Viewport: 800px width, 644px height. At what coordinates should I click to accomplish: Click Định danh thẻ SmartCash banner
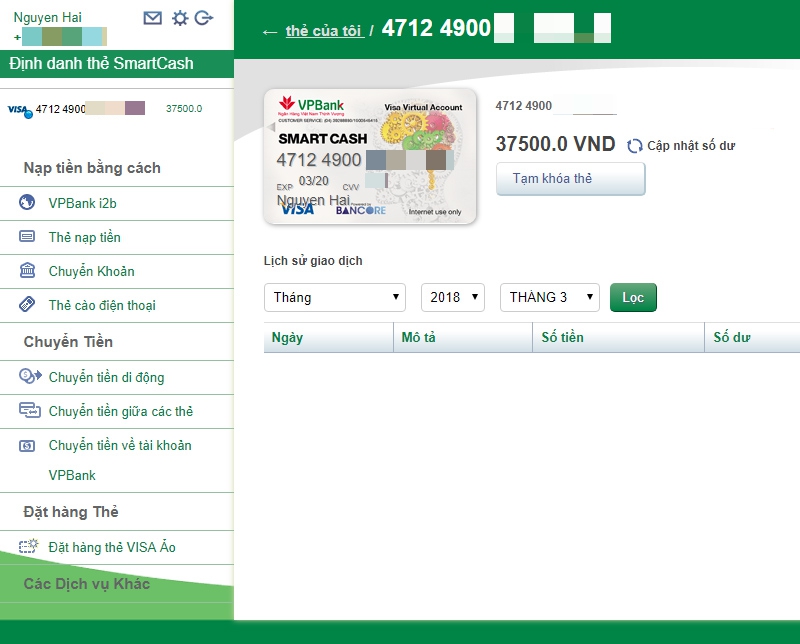[117, 64]
